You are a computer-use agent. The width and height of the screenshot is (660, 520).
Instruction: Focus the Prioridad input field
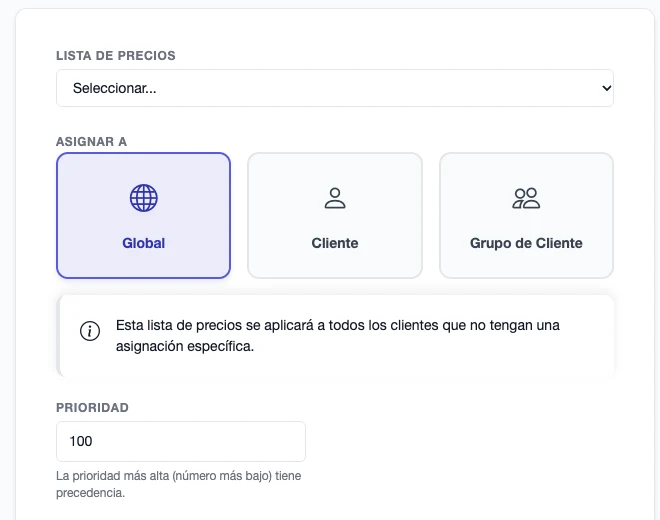(181, 441)
